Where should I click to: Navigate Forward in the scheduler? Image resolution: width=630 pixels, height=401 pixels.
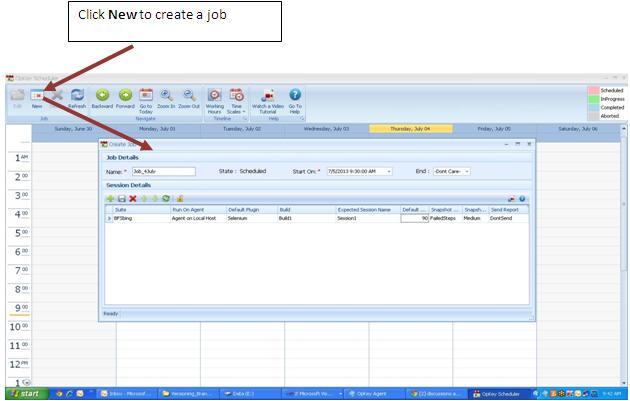point(125,96)
